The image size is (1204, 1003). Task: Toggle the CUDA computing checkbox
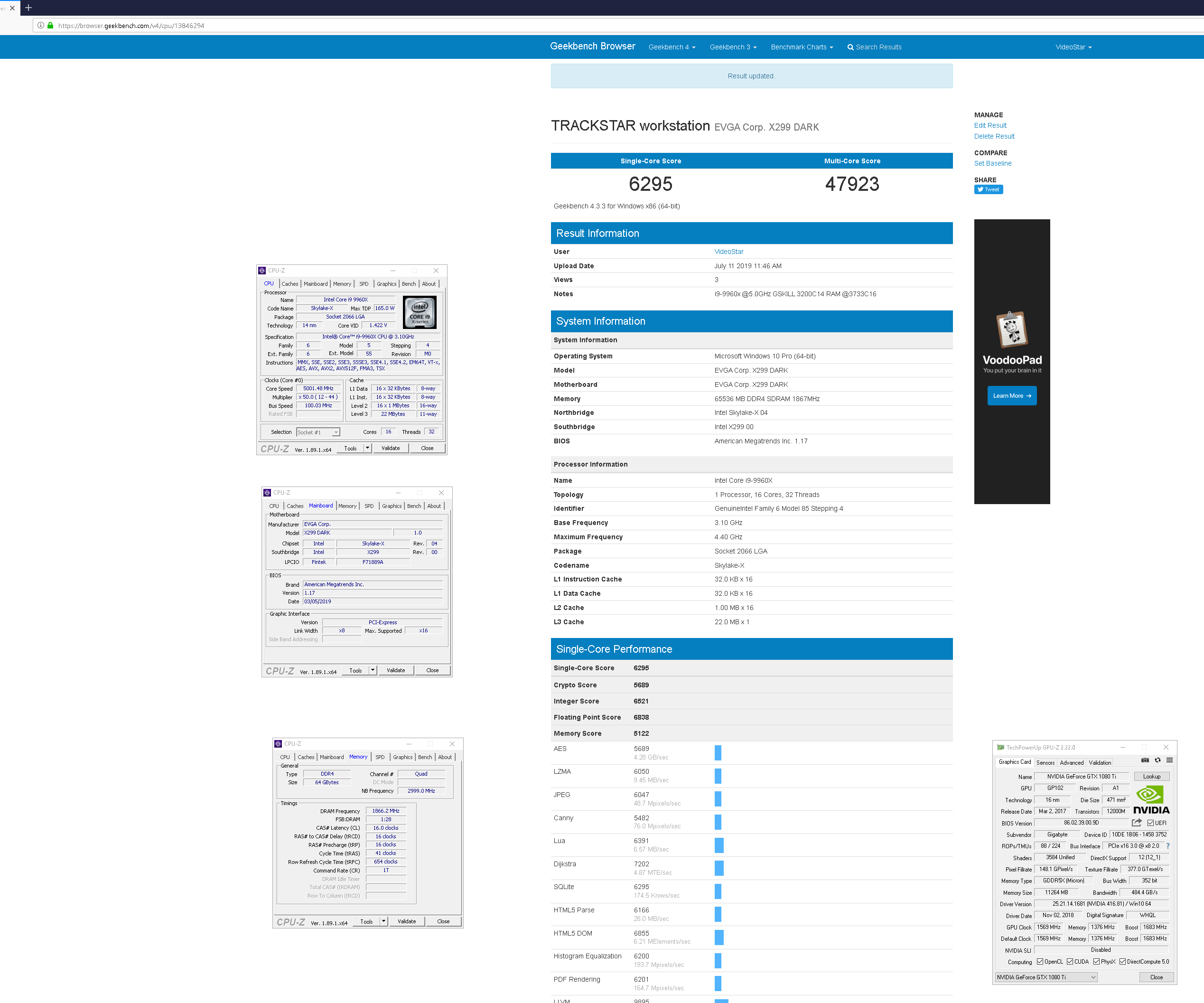(x=1070, y=962)
